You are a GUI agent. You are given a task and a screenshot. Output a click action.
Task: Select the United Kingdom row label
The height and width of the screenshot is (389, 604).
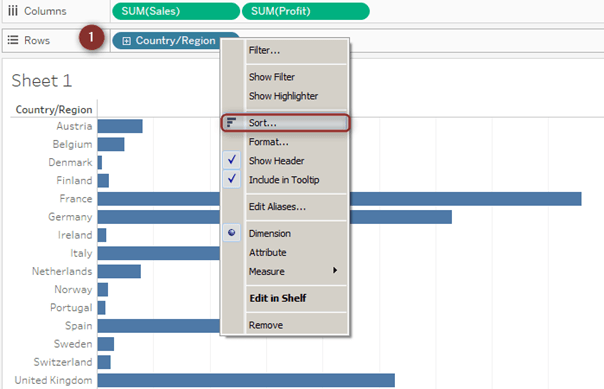[54, 380]
